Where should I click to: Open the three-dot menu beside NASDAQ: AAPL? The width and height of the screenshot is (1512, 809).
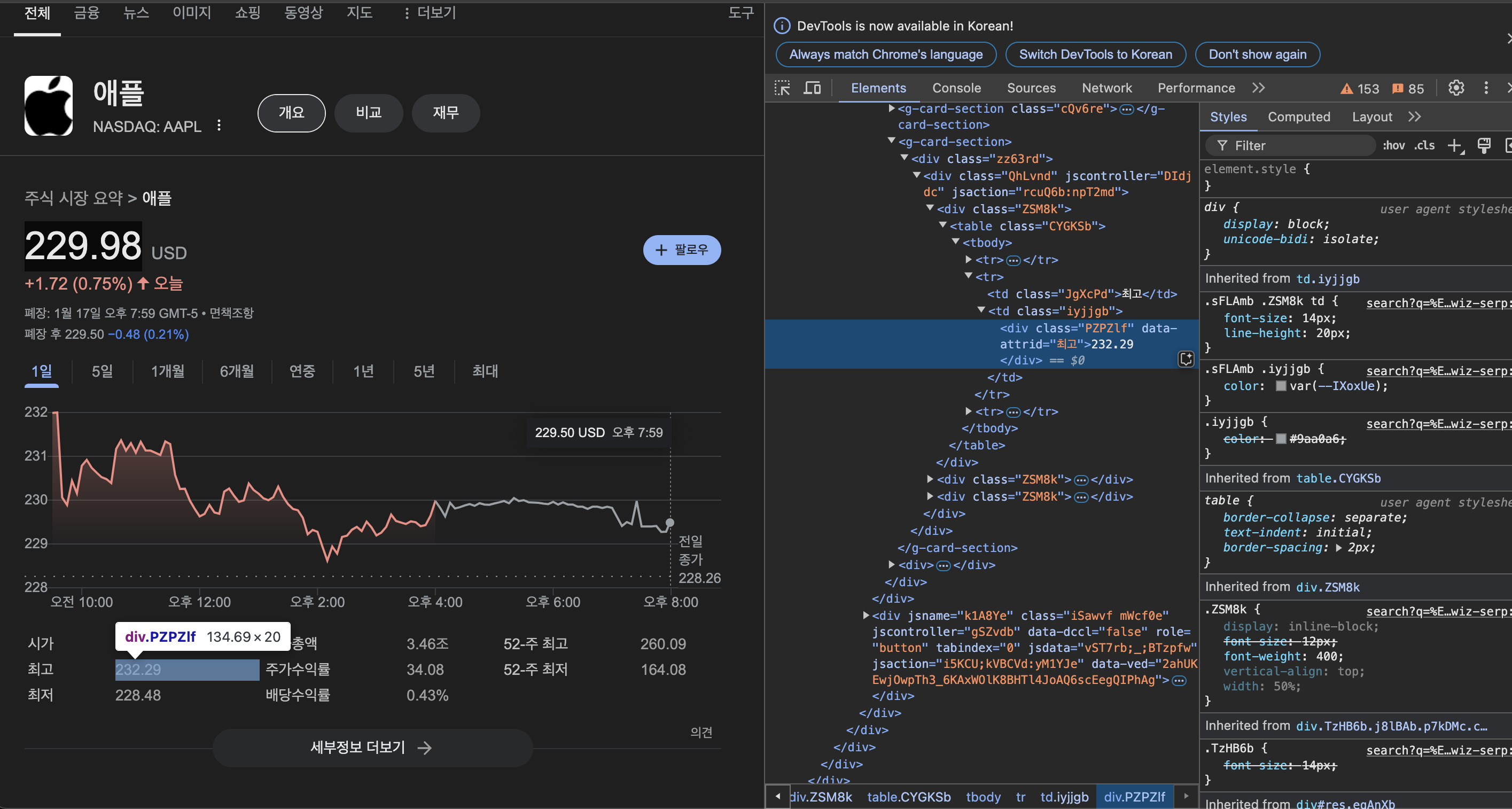219,126
